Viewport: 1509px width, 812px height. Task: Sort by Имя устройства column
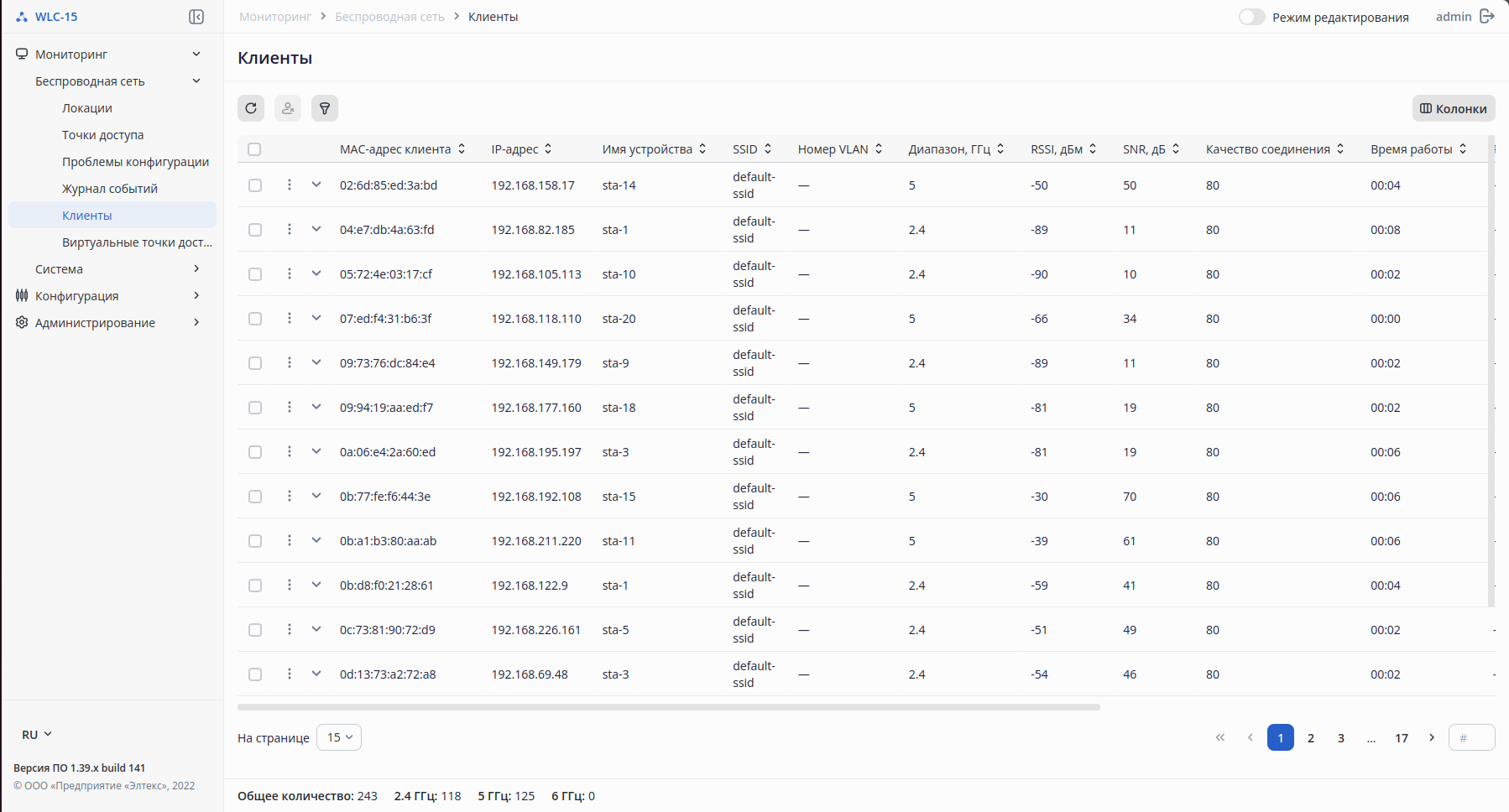pos(702,148)
